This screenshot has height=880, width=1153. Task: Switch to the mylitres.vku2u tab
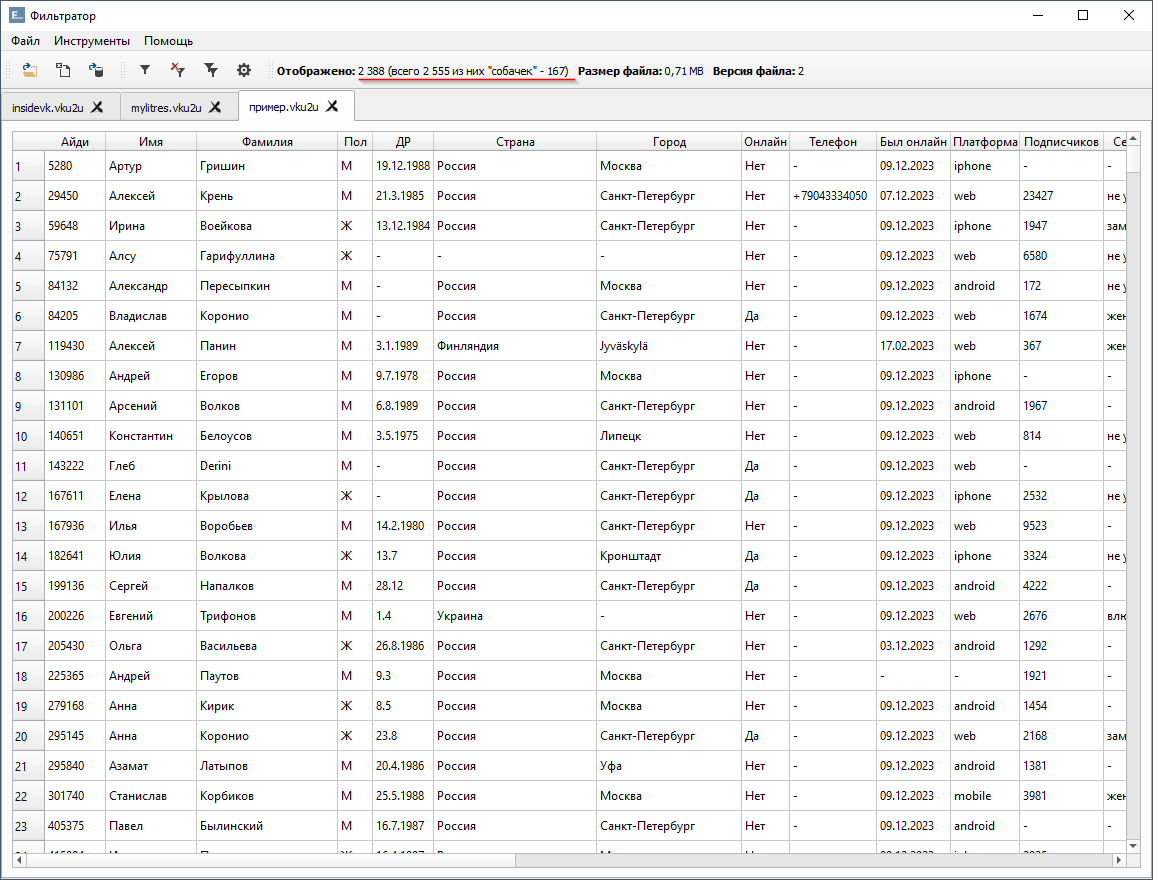pos(166,108)
